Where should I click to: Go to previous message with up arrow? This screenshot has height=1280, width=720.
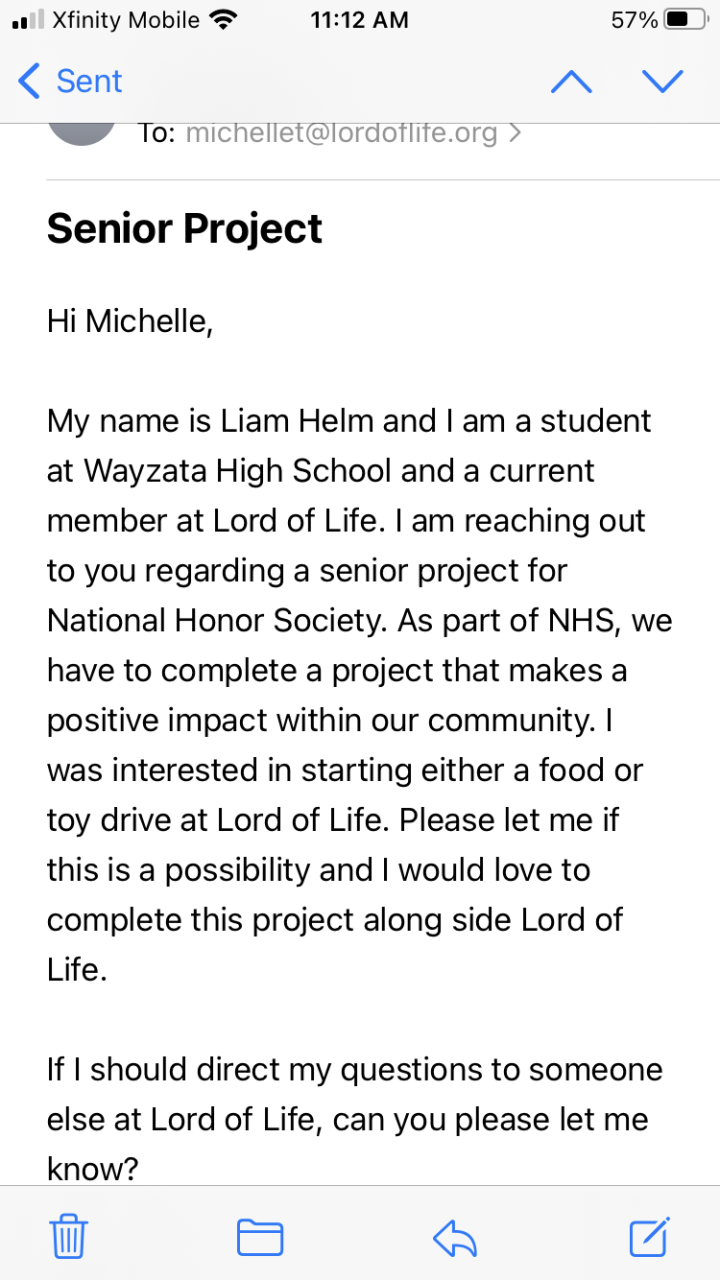pyautogui.click(x=571, y=82)
